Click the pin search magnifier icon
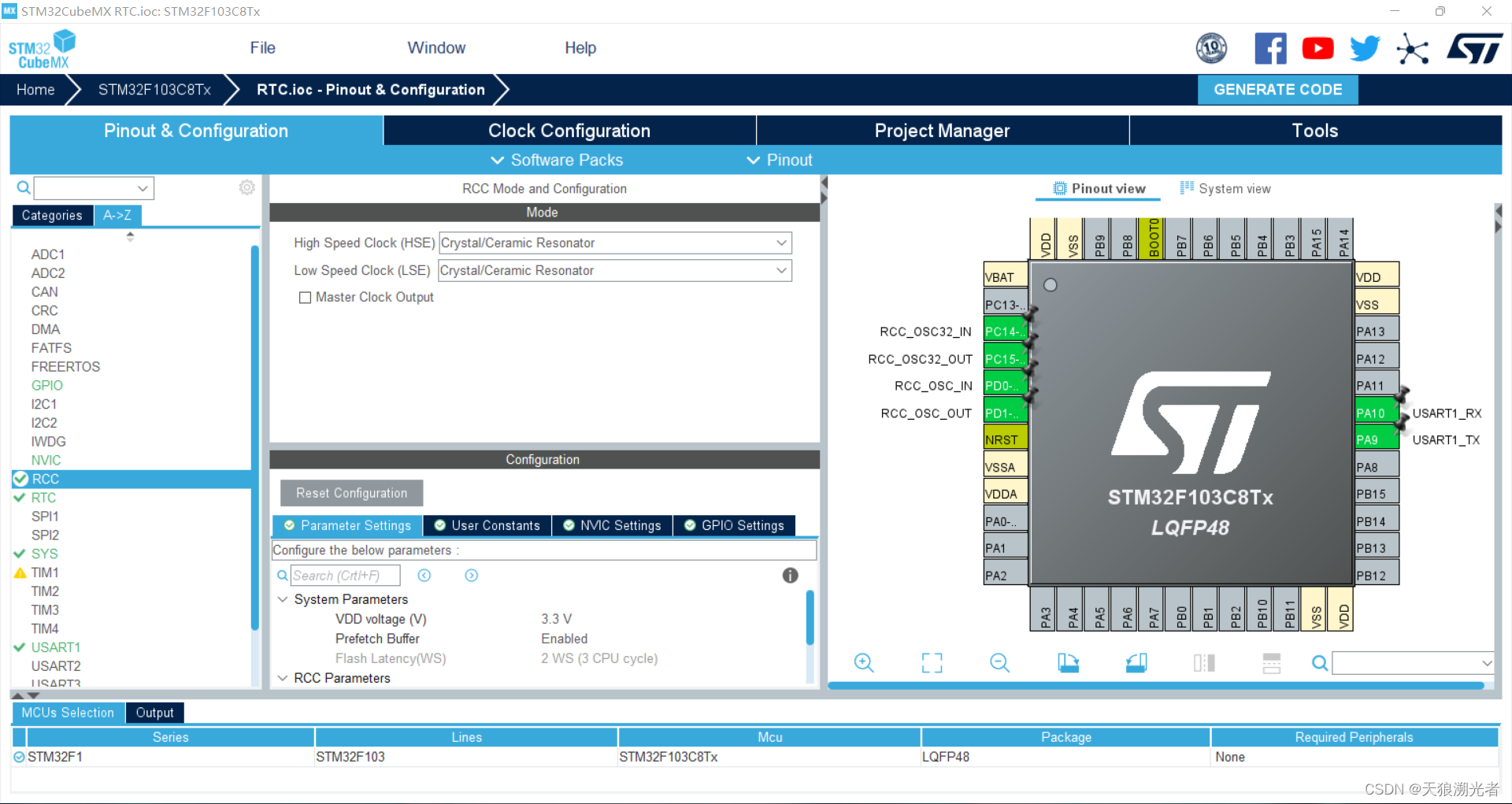1512x804 pixels. pos(1320,663)
